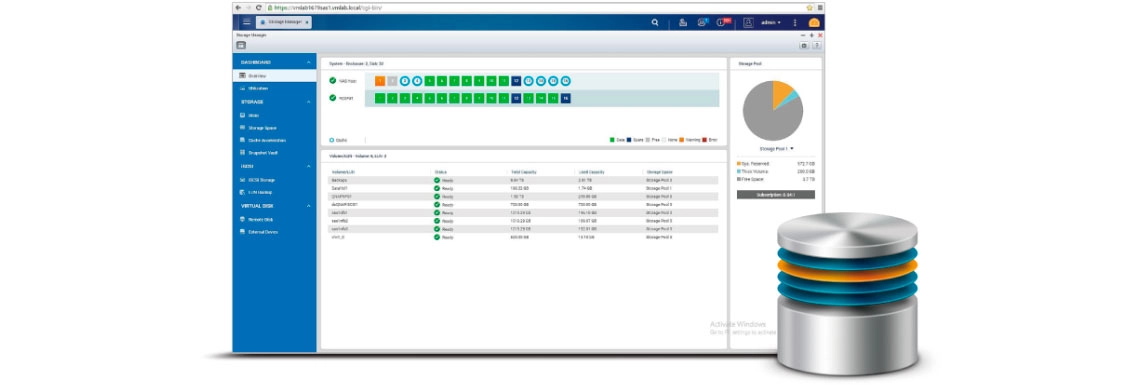
Task: Collapse the DASHBOARD sidebar section
Action: point(309,62)
